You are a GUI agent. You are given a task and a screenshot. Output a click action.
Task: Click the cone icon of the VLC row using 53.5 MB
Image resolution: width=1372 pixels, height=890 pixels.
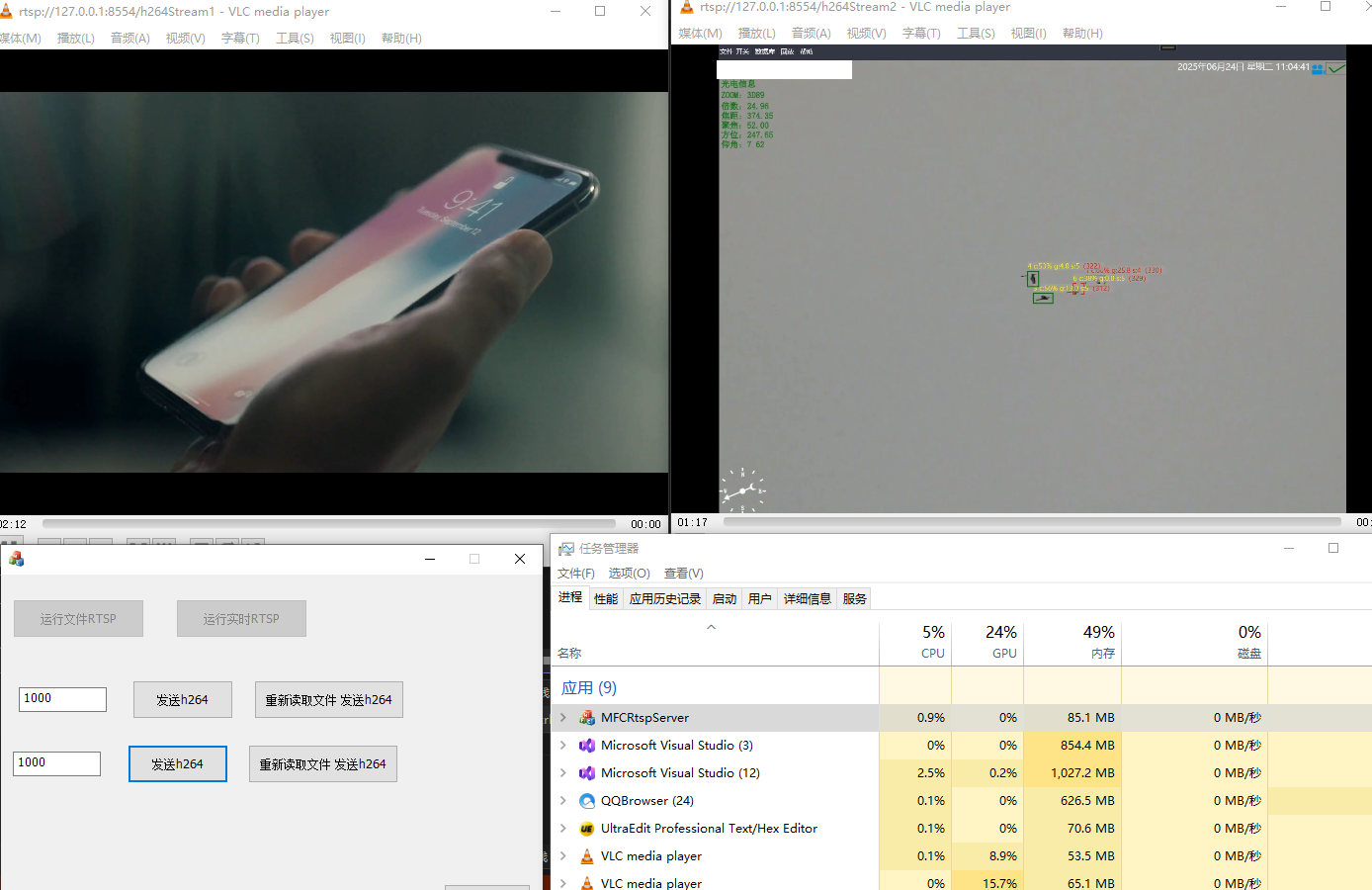coord(587,856)
